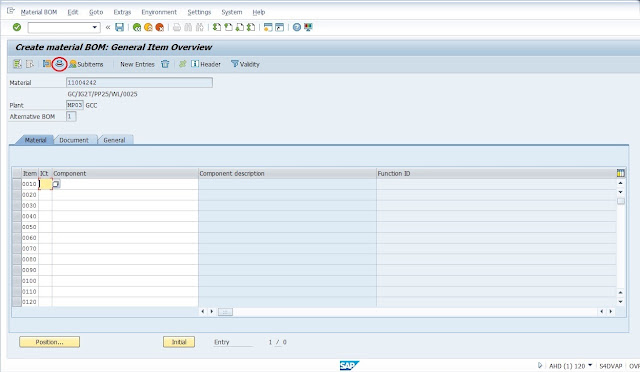This screenshot has width=640, height=372.
Task: Click the table's vertical scrollbar thumb
Action: click(621, 201)
